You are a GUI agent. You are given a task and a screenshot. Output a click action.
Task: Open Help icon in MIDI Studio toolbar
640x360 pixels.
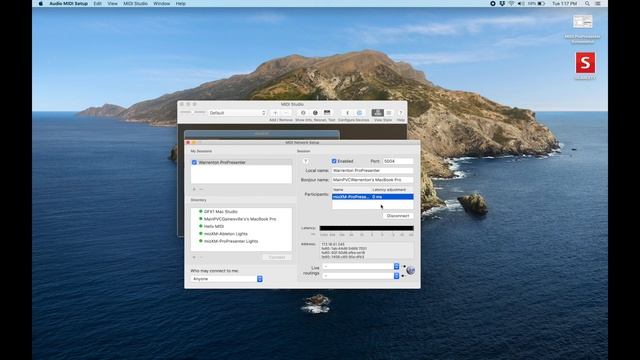coord(401,113)
